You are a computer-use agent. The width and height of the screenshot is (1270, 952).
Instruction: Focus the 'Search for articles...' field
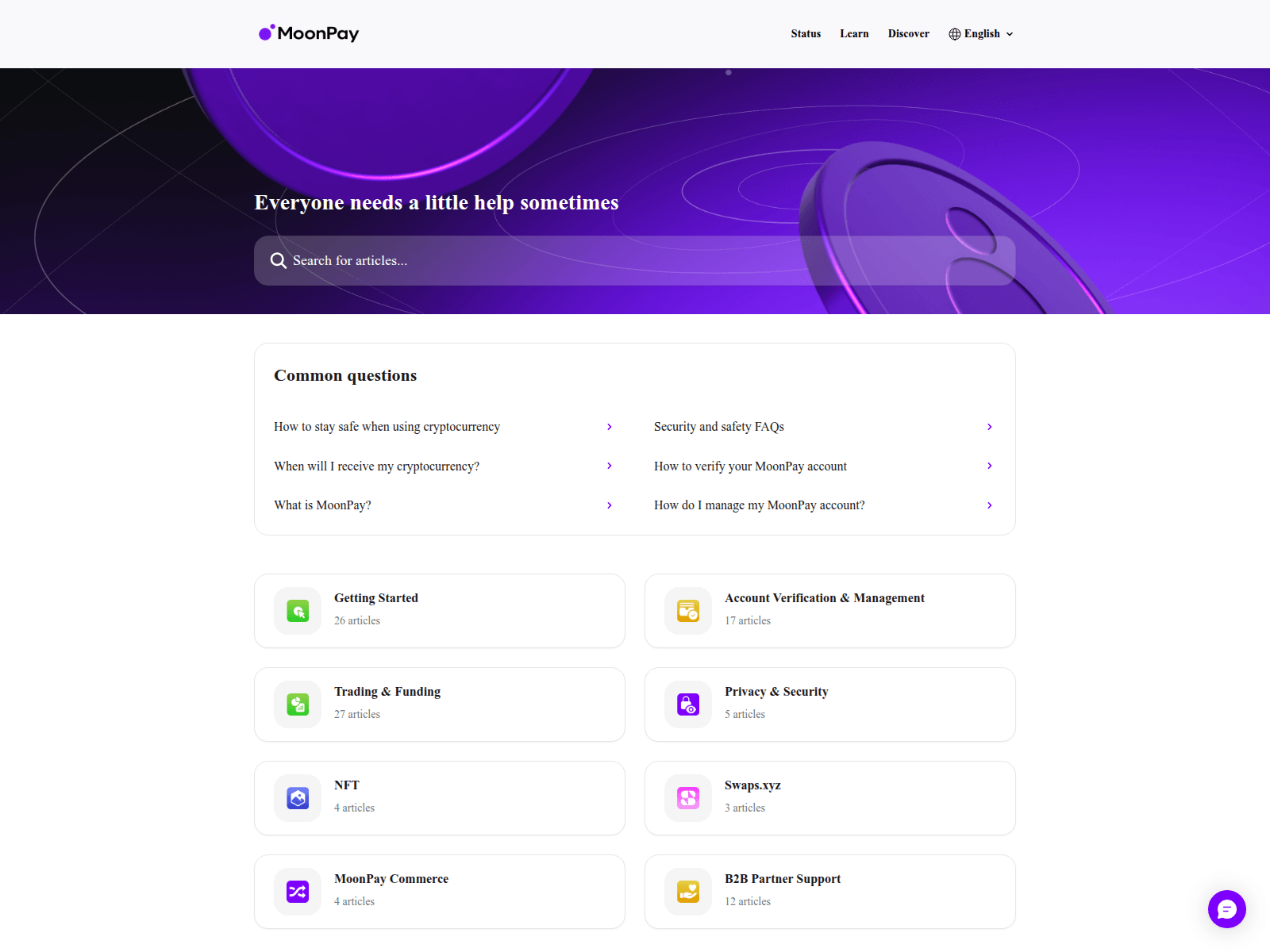click(635, 260)
